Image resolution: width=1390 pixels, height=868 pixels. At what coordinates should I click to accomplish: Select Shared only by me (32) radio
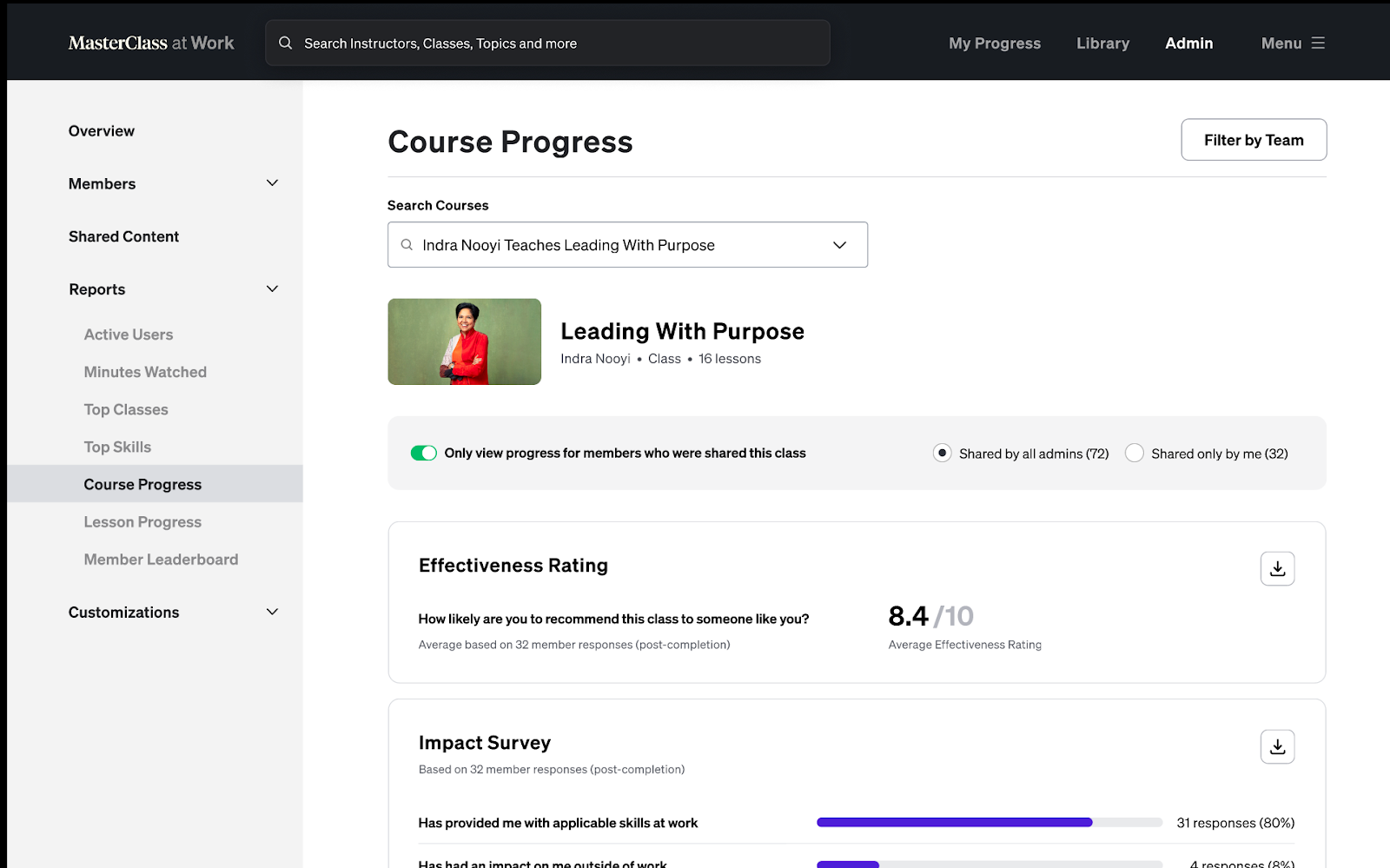[x=1134, y=453]
